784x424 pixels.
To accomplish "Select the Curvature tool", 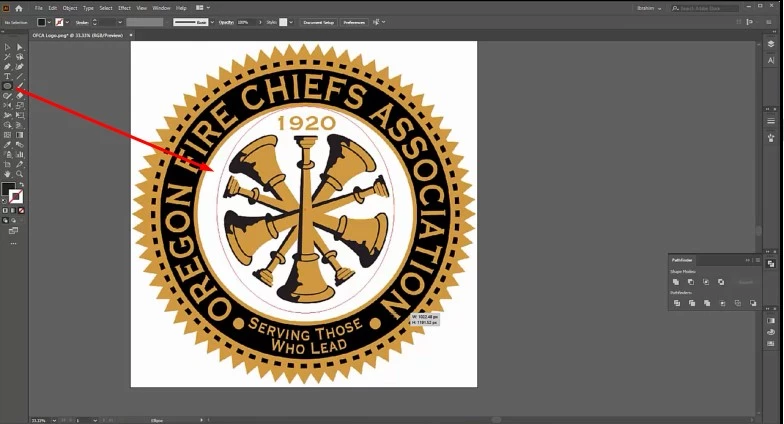I will coord(20,66).
